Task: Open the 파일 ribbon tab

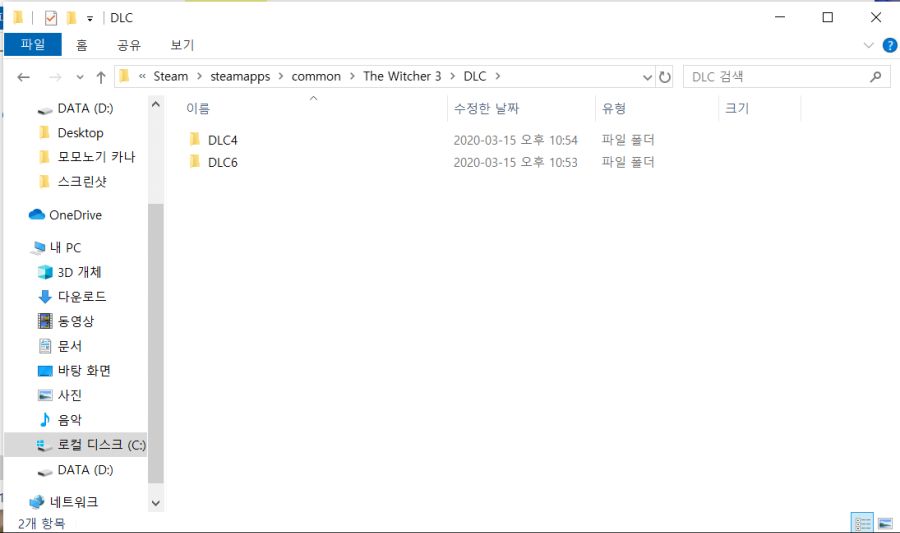Action: coord(33,44)
